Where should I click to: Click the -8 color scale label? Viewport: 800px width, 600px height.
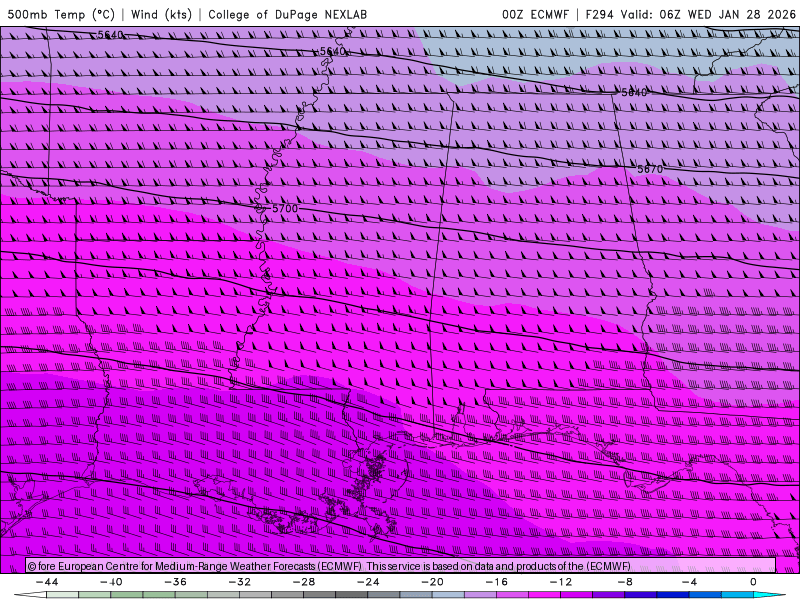click(625, 582)
